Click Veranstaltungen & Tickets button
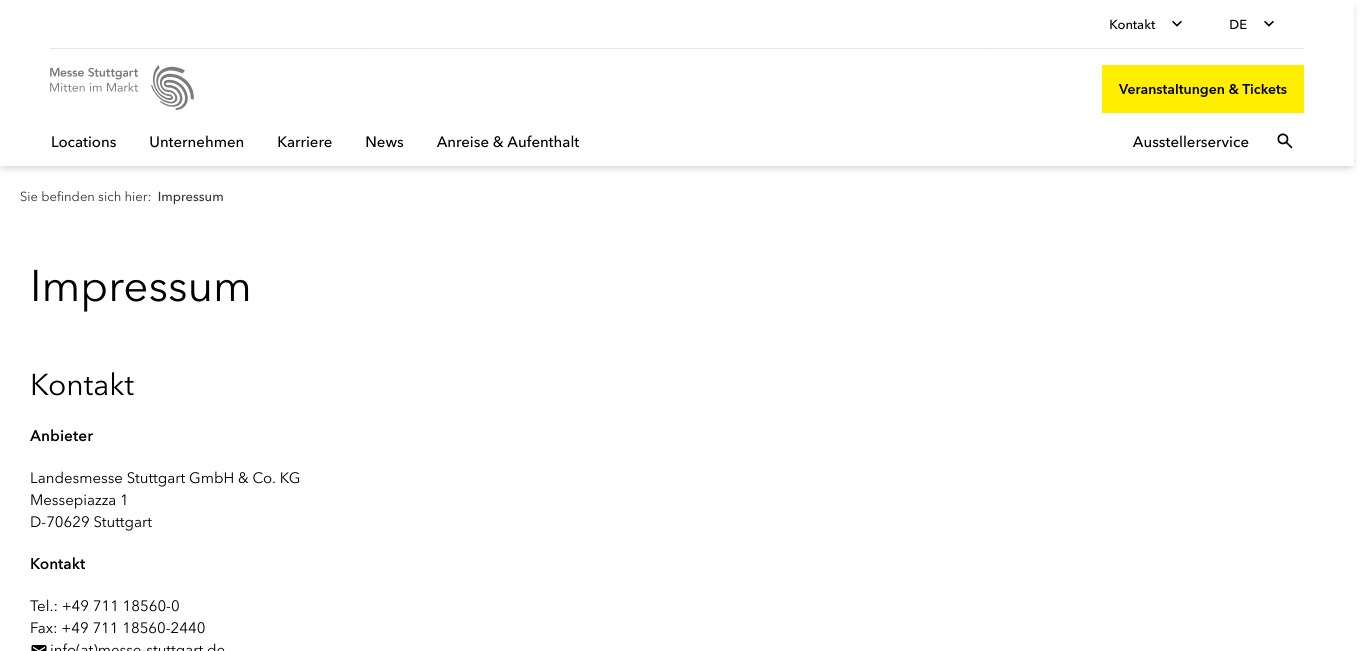The height and width of the screenshot is (651, 1366). click(x=1203, y=89)
